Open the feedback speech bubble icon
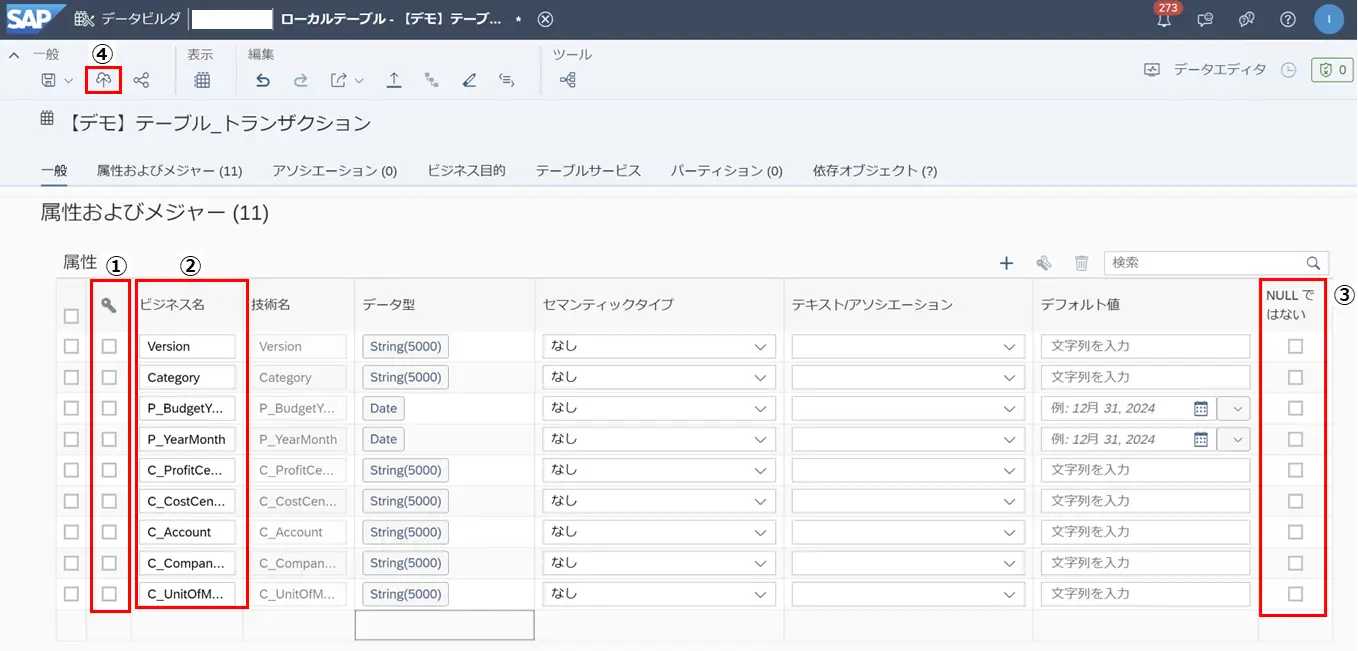The image size is (1358, 651). [1205, 19]
